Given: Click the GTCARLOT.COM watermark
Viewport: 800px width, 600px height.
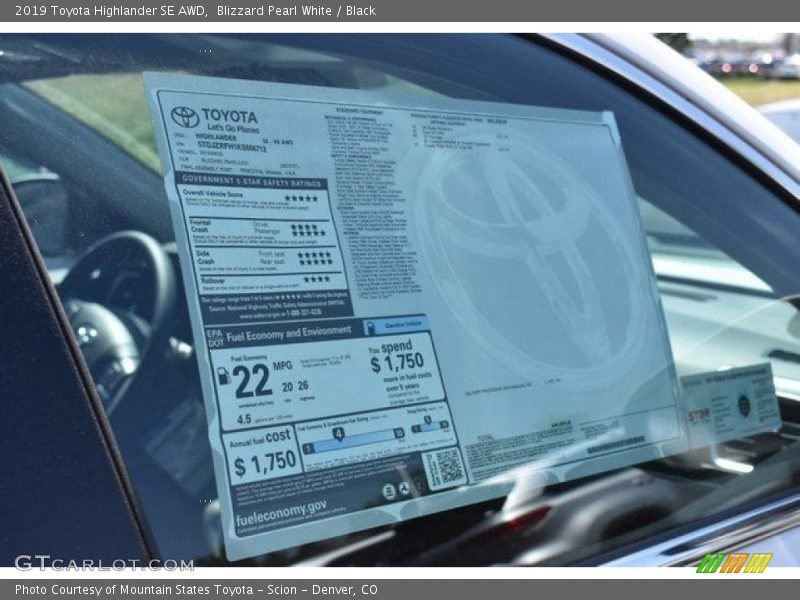Looking at the screenshot, I should point(103,563).
